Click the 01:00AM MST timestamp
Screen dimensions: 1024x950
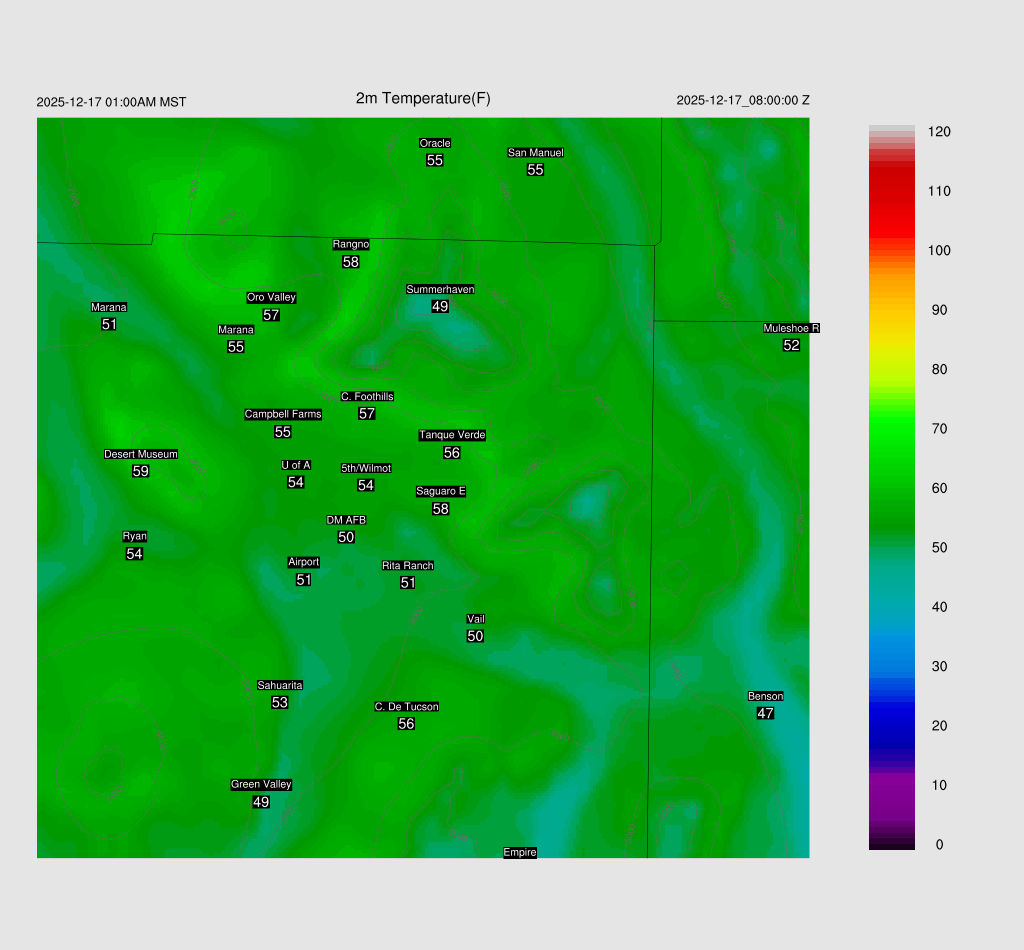tap(111, 102)
